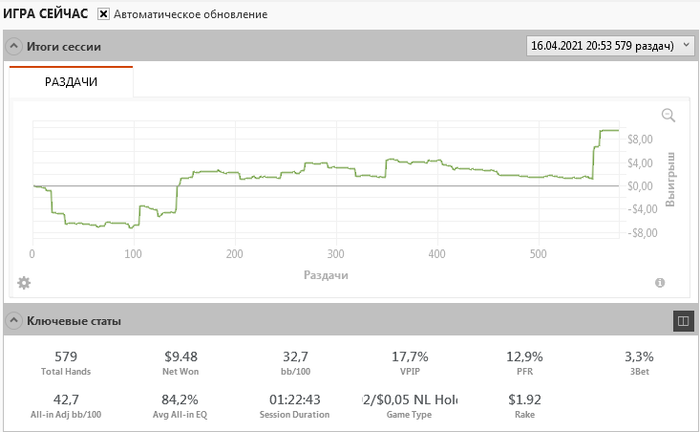700x432 pixels.
Task: Open graph settings gear icon
Action: [24, 283]
